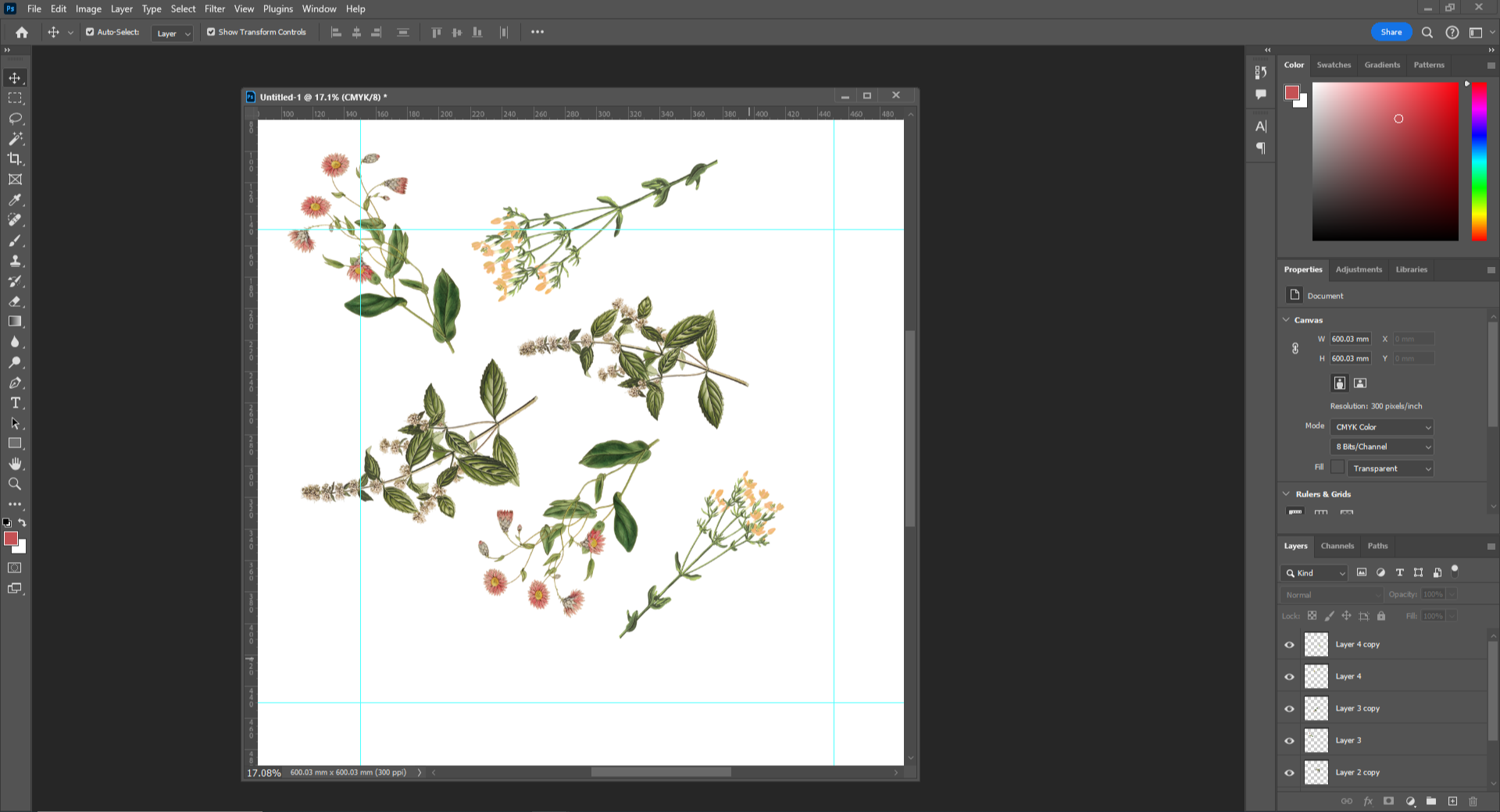Viewport: 1500px width, 812px height.
Task: Switch to the Channels tab
Action: point(1337,546)
